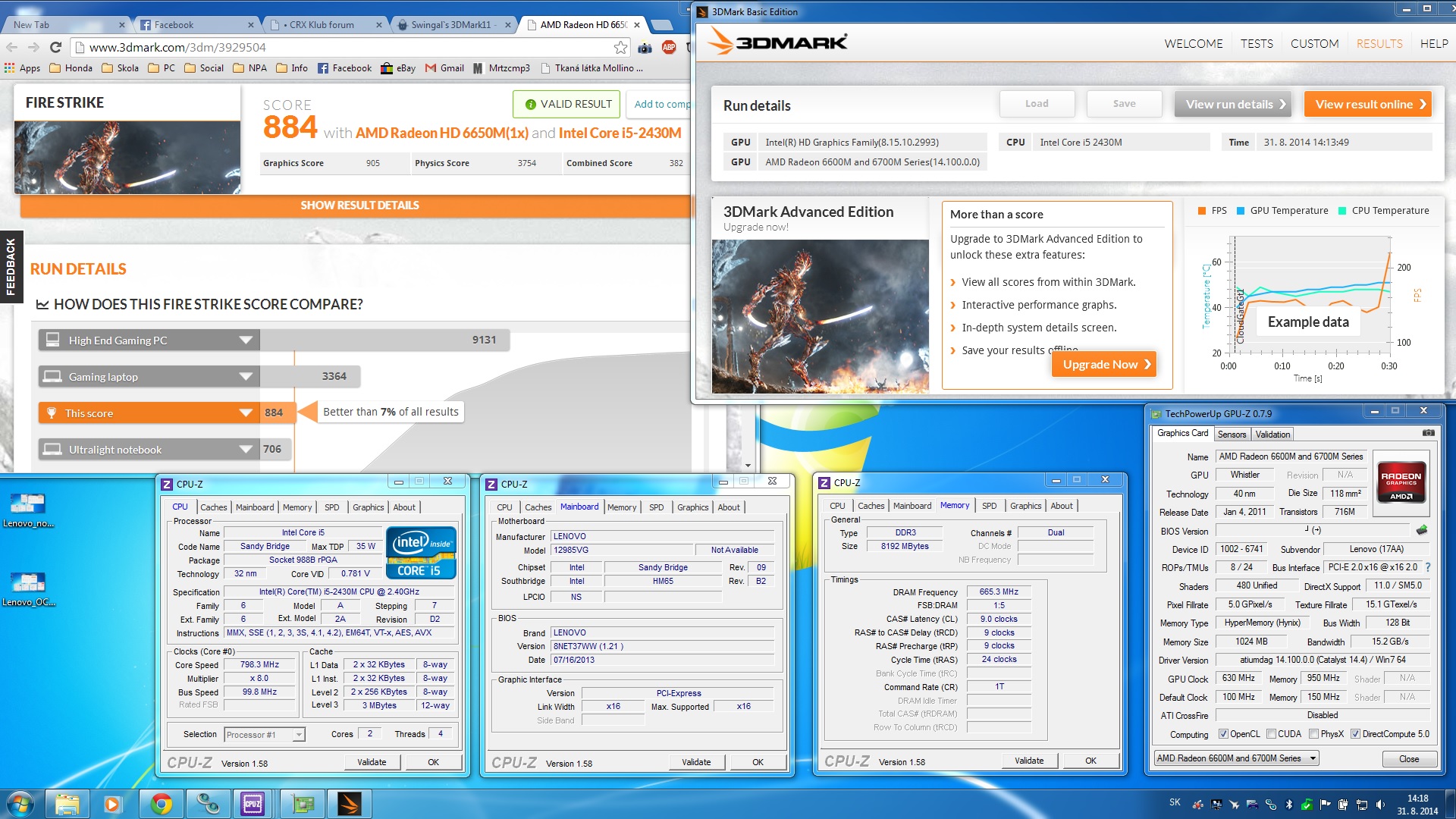Click the GPU Temperature blue legend swatch
The width and height of the screenshot is (1456, 819).
tap(1241, 211)
